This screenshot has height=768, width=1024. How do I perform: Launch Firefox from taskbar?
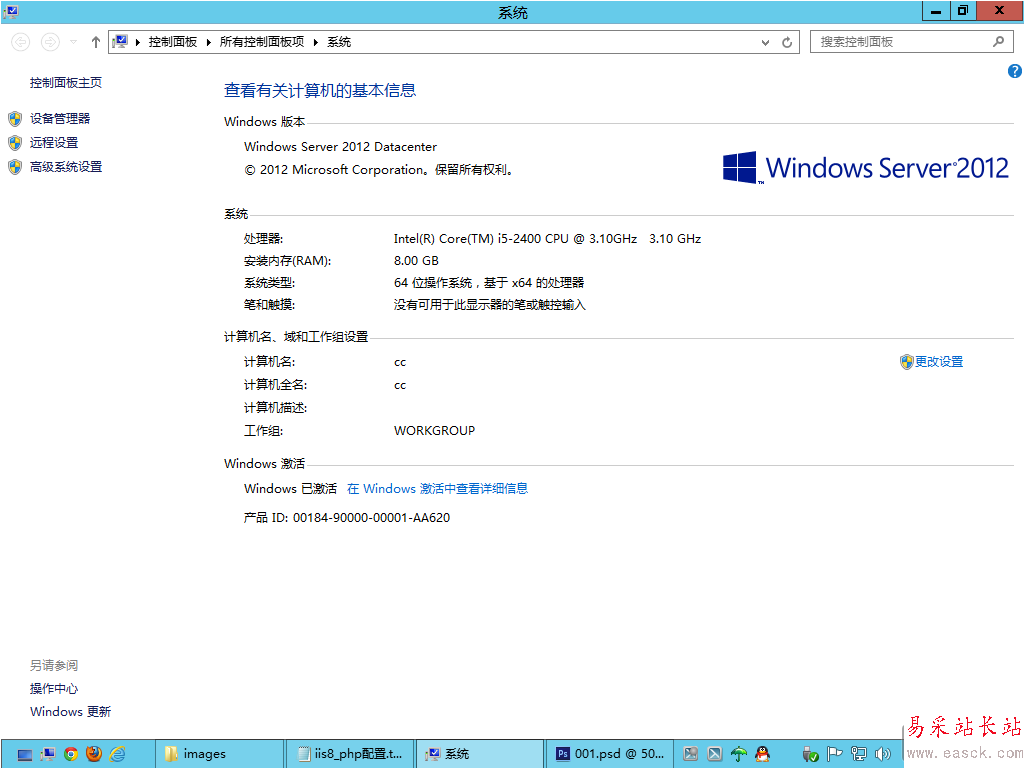(x=94, y=754)
